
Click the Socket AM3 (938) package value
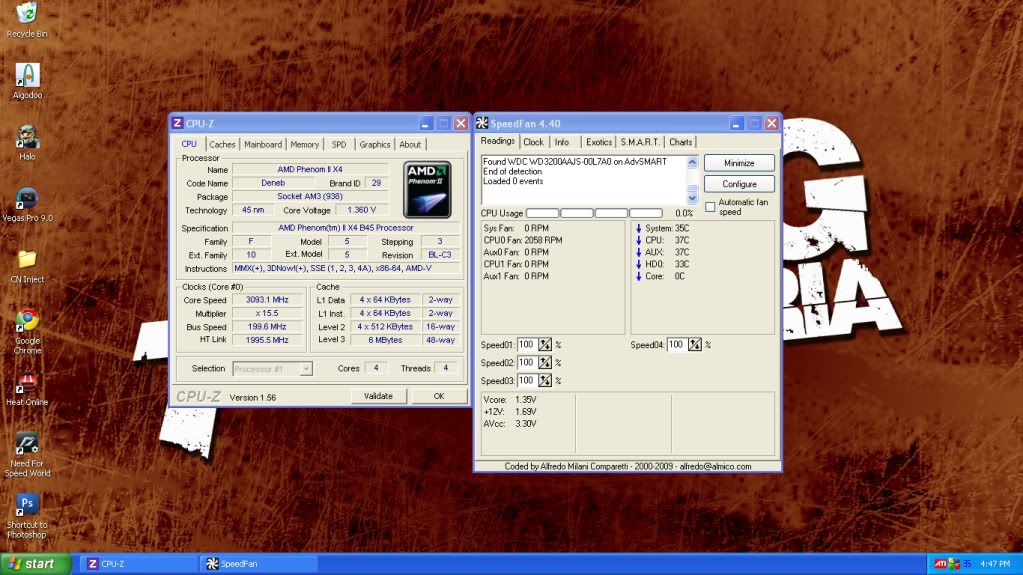(x=310, y=196)
